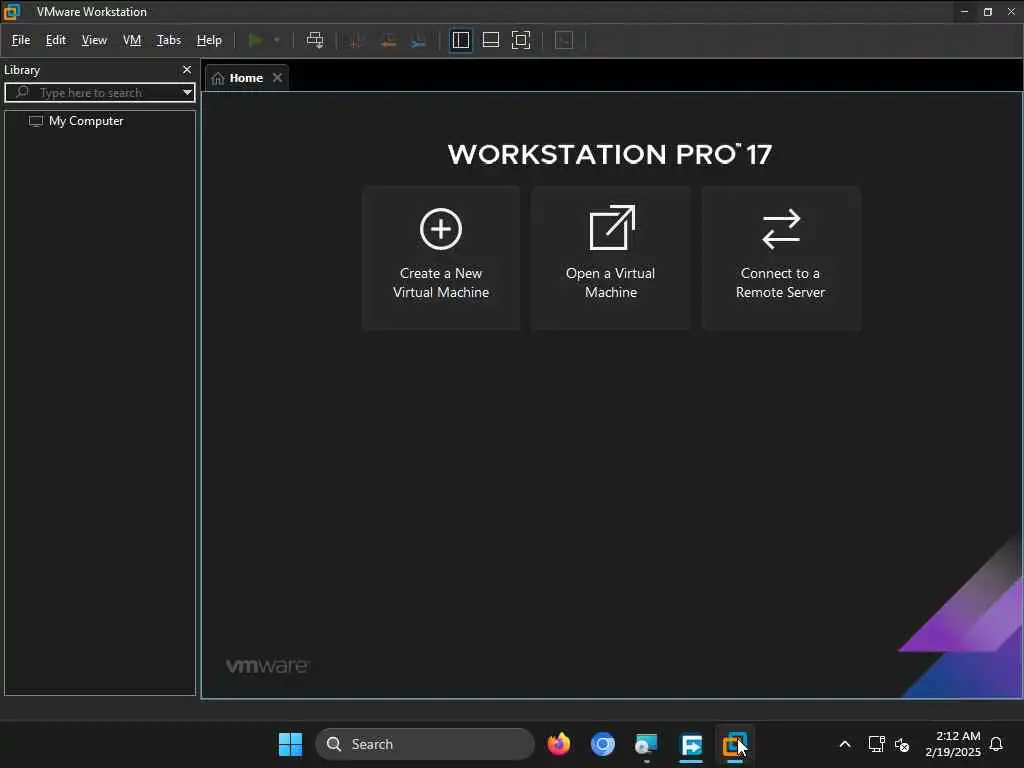This screenshot has height=768, width=1024.
Task: Click the Manage Snapshots toolbar icon
Action: [419, 40]
